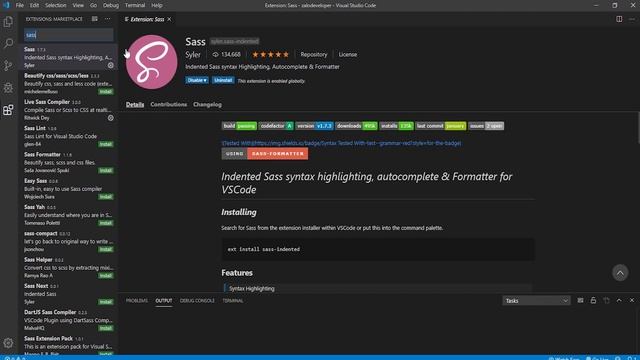
Task: Open the License link
Action: (x=348, y=54)
